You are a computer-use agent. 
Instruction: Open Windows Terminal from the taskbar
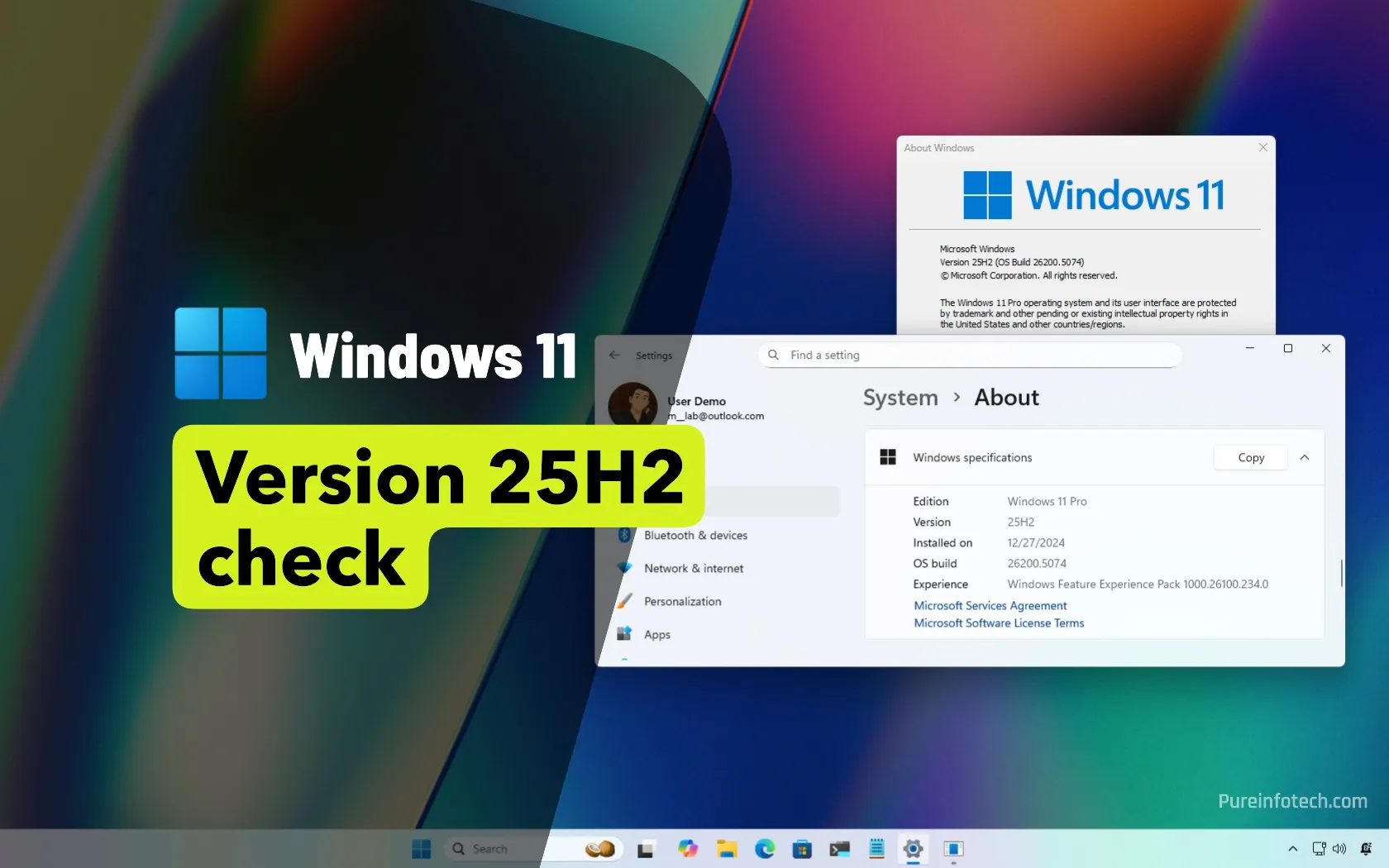coord(840,848)
